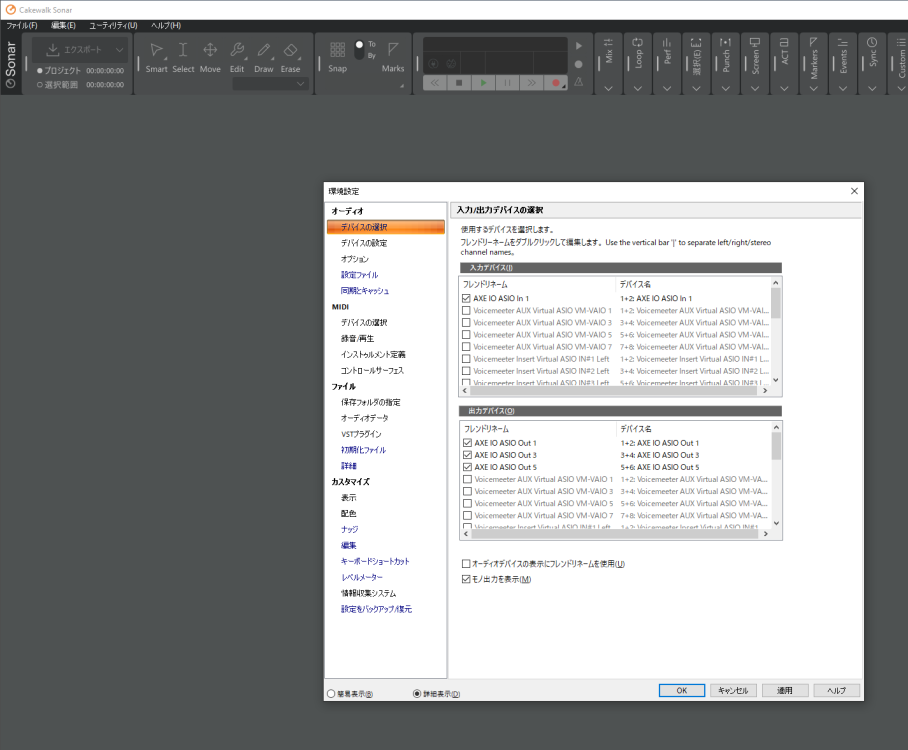This screenshot has height=750, width=908.
Task: Click the red Record button
Action: 556,83
